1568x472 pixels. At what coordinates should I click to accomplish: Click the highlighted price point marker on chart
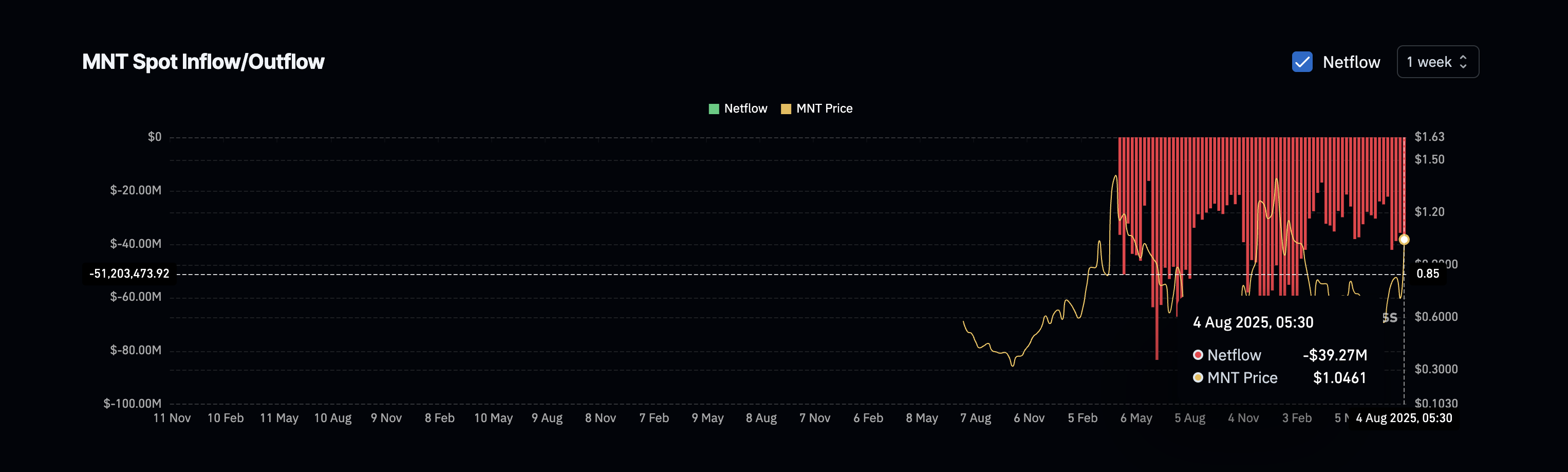click(1404, 240)
